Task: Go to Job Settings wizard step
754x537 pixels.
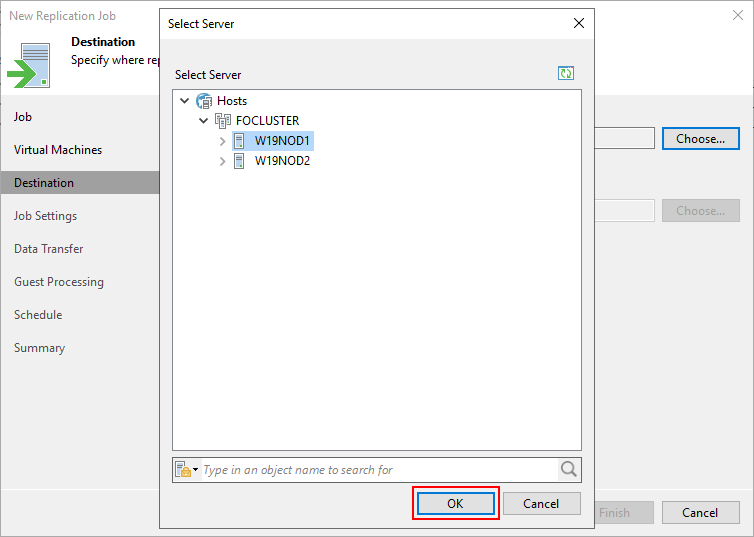Action: (x=45, y=216)
